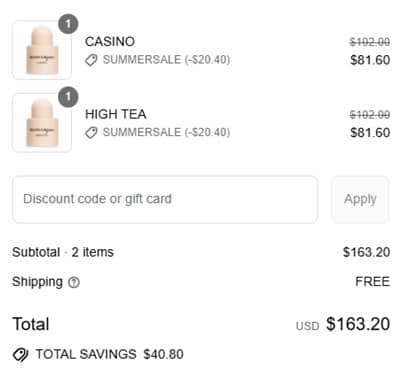This screenshot has width=400, height=377.
Task: Apply the discount code
Action: pyautogui.click(x=360, y=200)
